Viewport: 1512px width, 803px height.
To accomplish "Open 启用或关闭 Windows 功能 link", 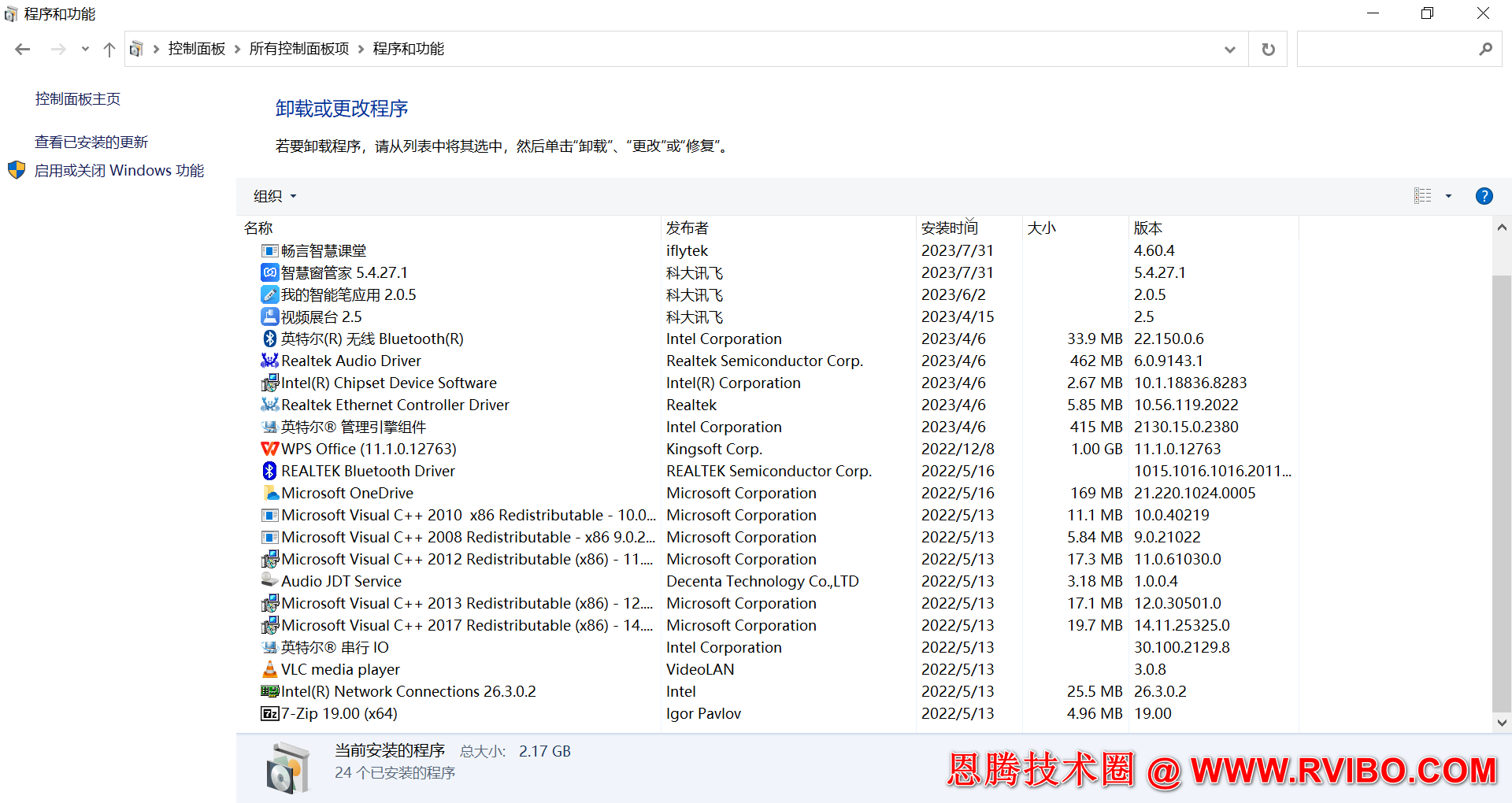I will click(119, 170).
